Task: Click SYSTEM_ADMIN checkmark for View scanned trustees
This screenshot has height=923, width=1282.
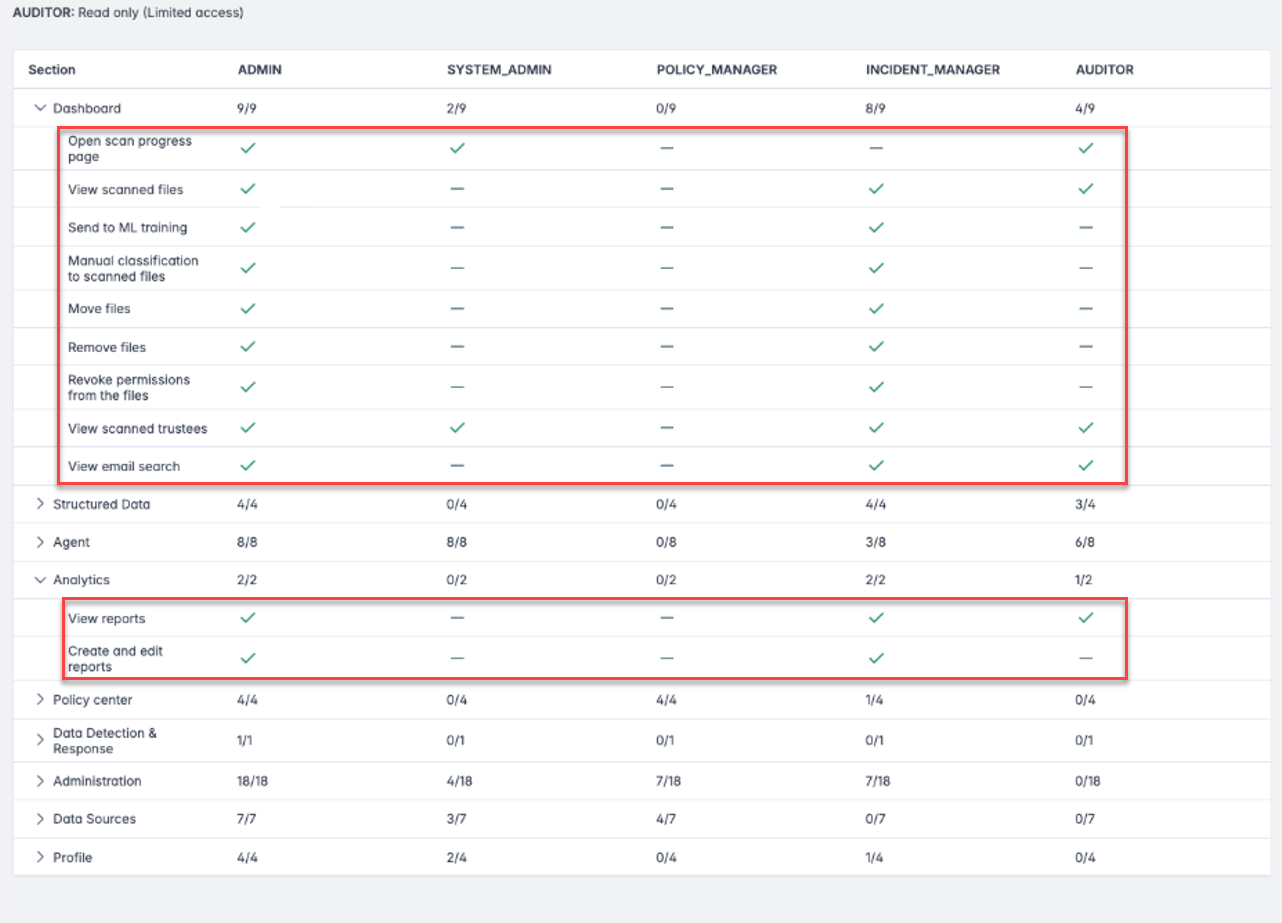Action: click(457, 428)
